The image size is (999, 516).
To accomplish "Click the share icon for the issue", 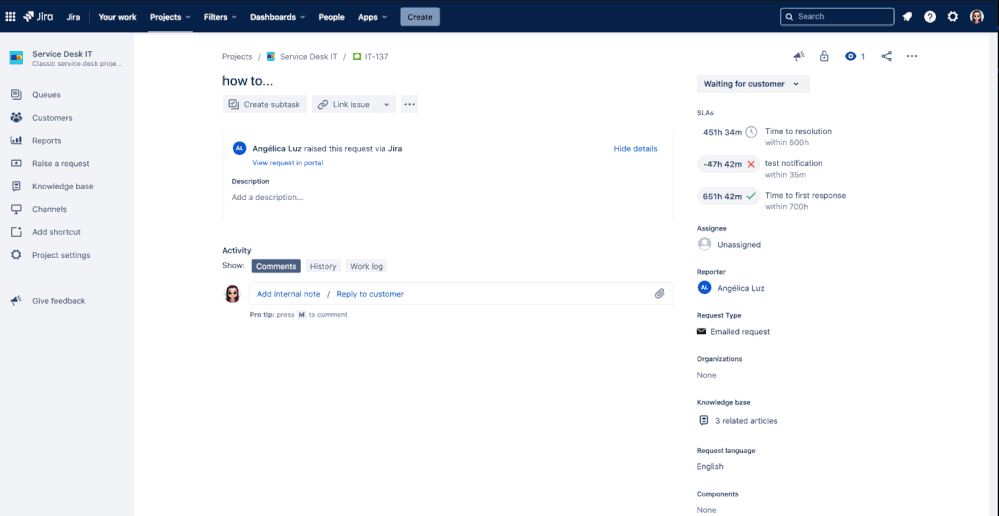I will coord(886,57).
